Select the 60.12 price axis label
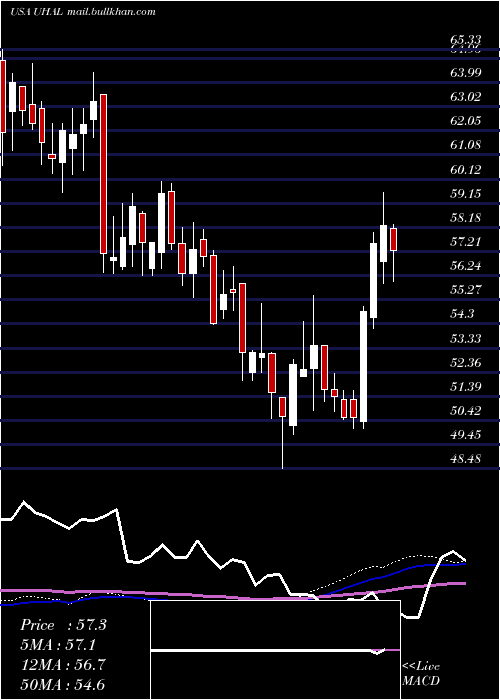 [466, 170]
